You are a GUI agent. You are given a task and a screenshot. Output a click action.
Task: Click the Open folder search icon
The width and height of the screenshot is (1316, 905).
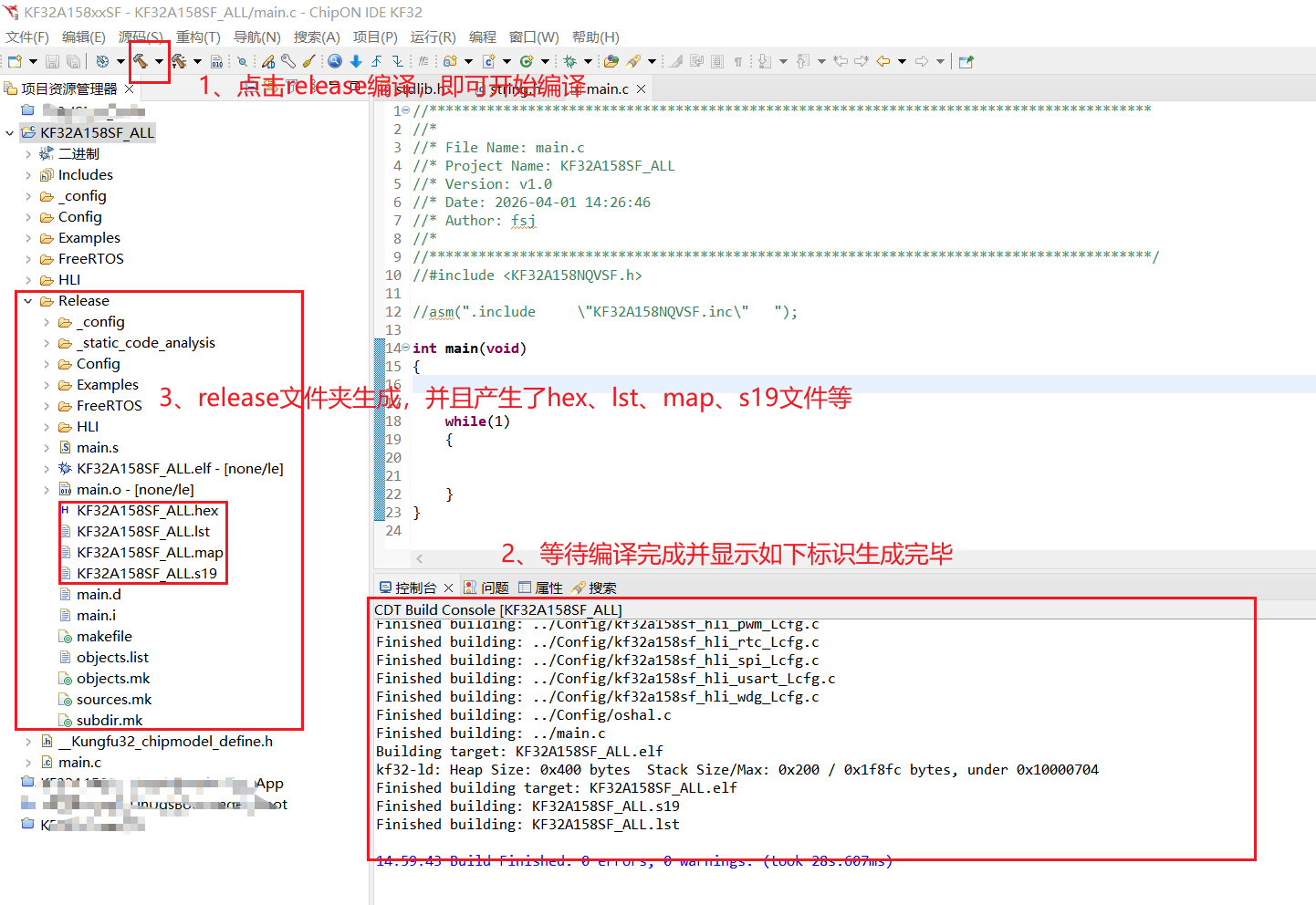(x=611, y=61)
